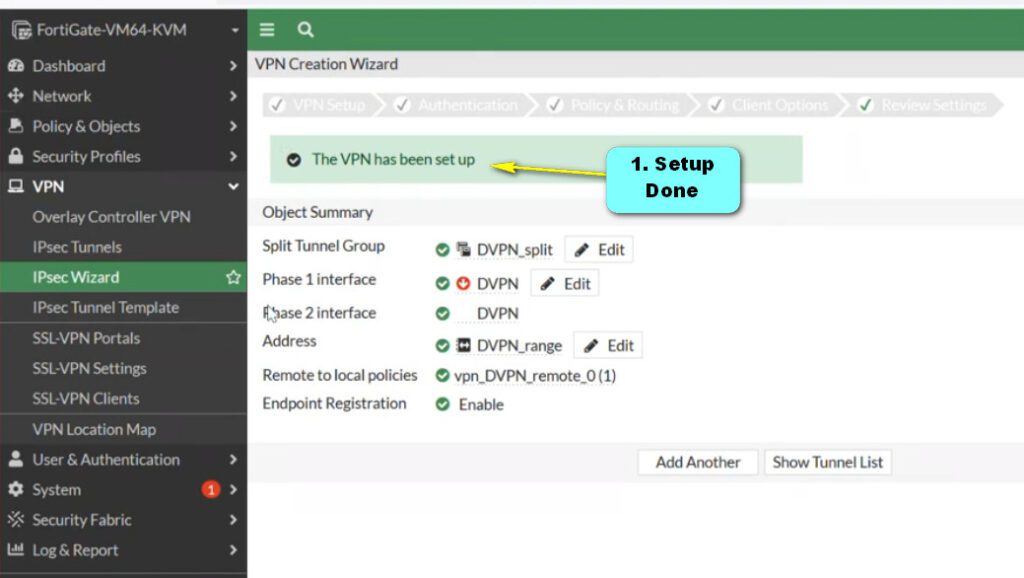This screenshot has width=1024, height=578.
Task: Open the search magnifier icon
Action: [305, 29]
